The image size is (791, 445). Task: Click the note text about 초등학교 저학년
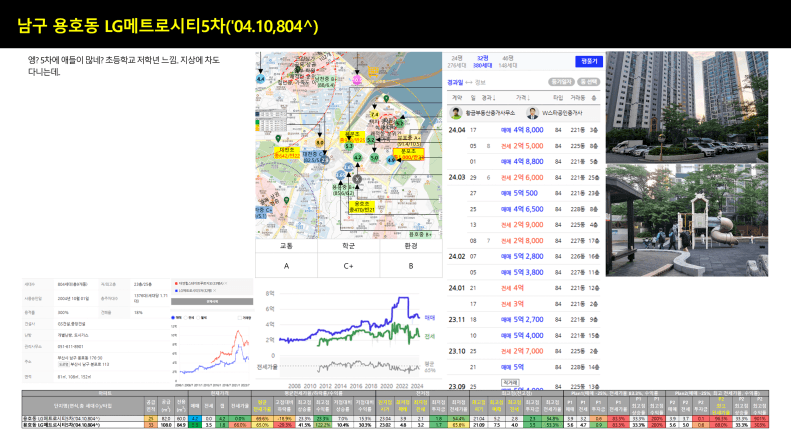tap(124, 66)
